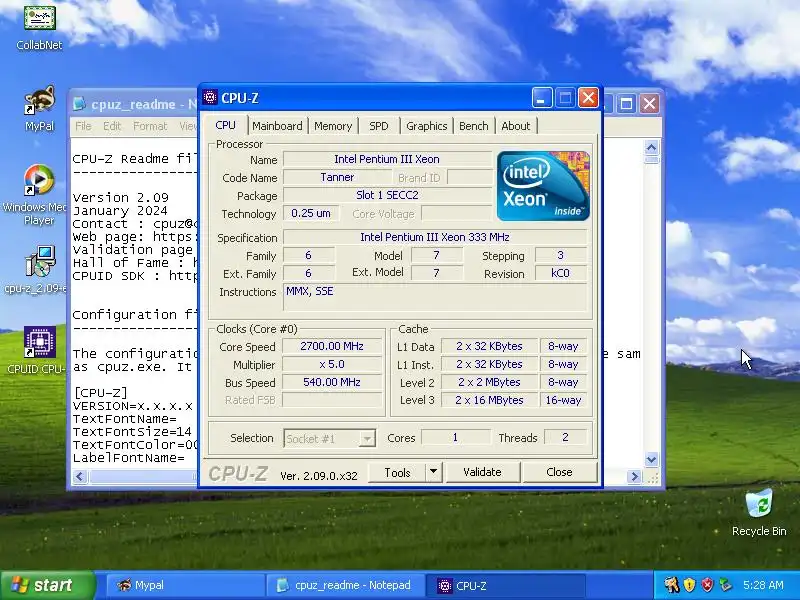Click the Bus Speed value 540.00 MHz
The height and width of the screenshot is (600, 800).
click(x=332, y=382)
